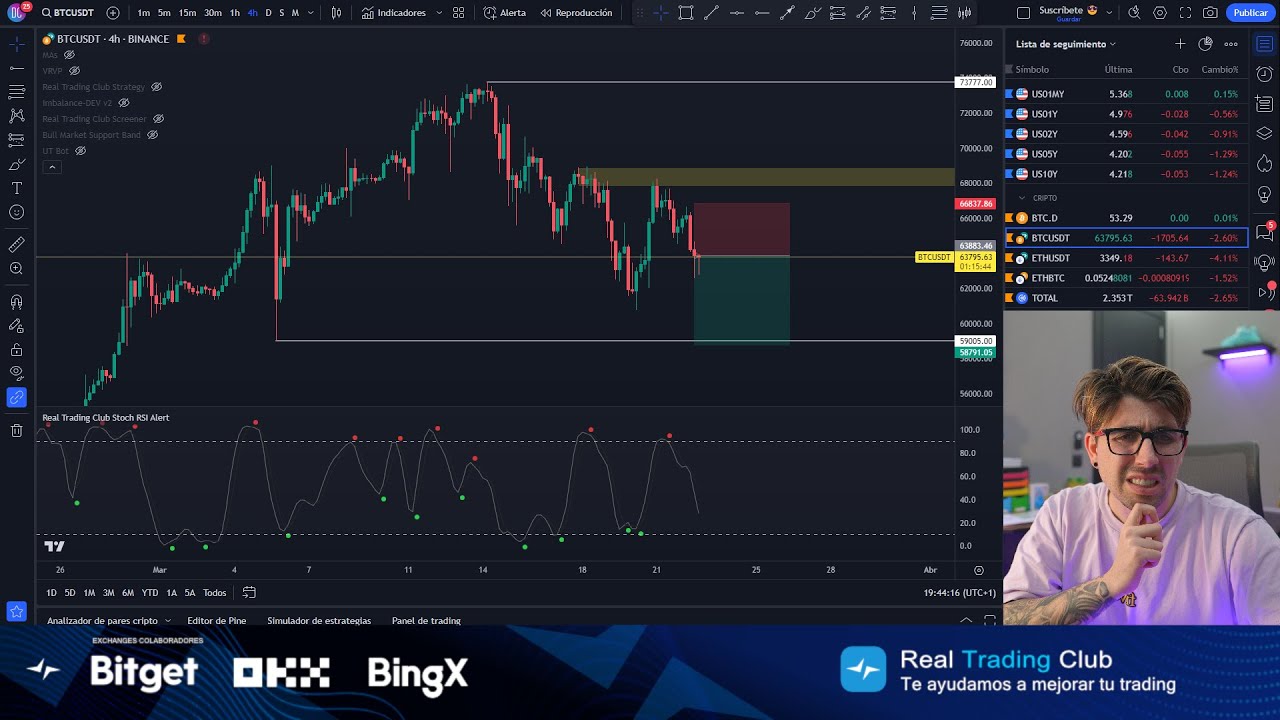Open the favorites star toolbar button
This screenshot has height=720, width=1280.
coord(16,611)
